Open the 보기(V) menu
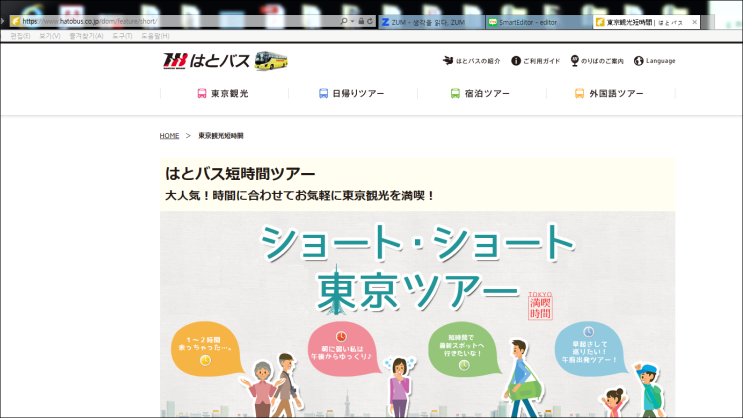This screenshot has width=743, height=418. pos(50,36)
